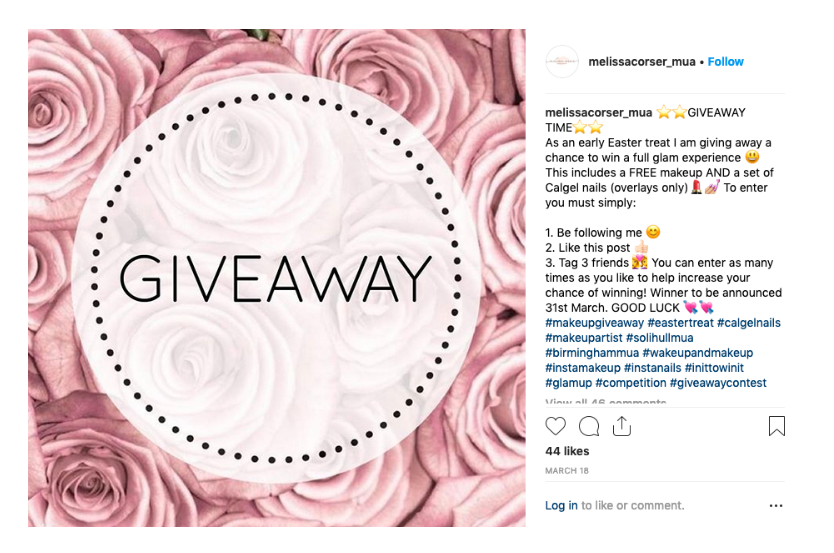Open melissacorser_mua username in the header

tap(641, 62)
